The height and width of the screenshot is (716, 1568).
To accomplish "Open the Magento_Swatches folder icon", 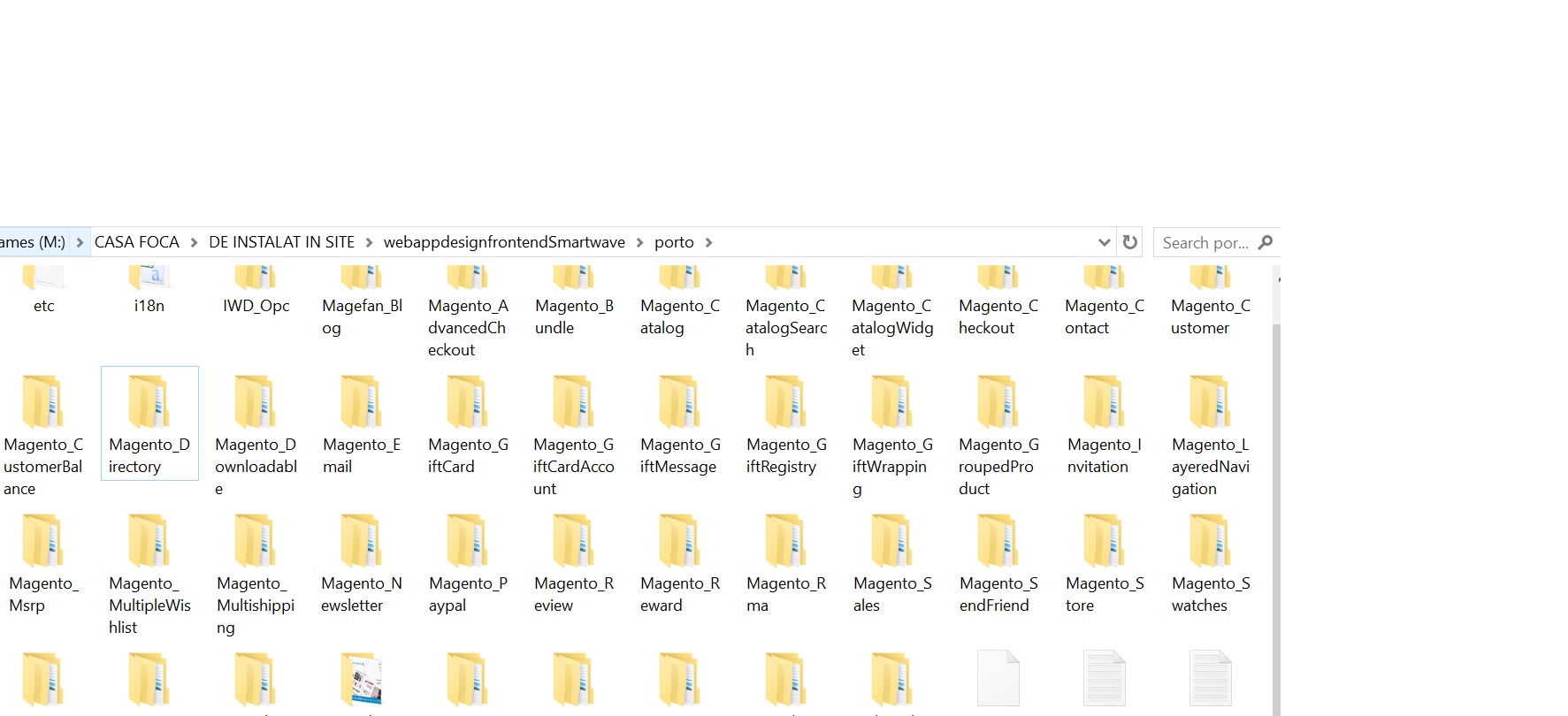I will tap(1210, 540).
